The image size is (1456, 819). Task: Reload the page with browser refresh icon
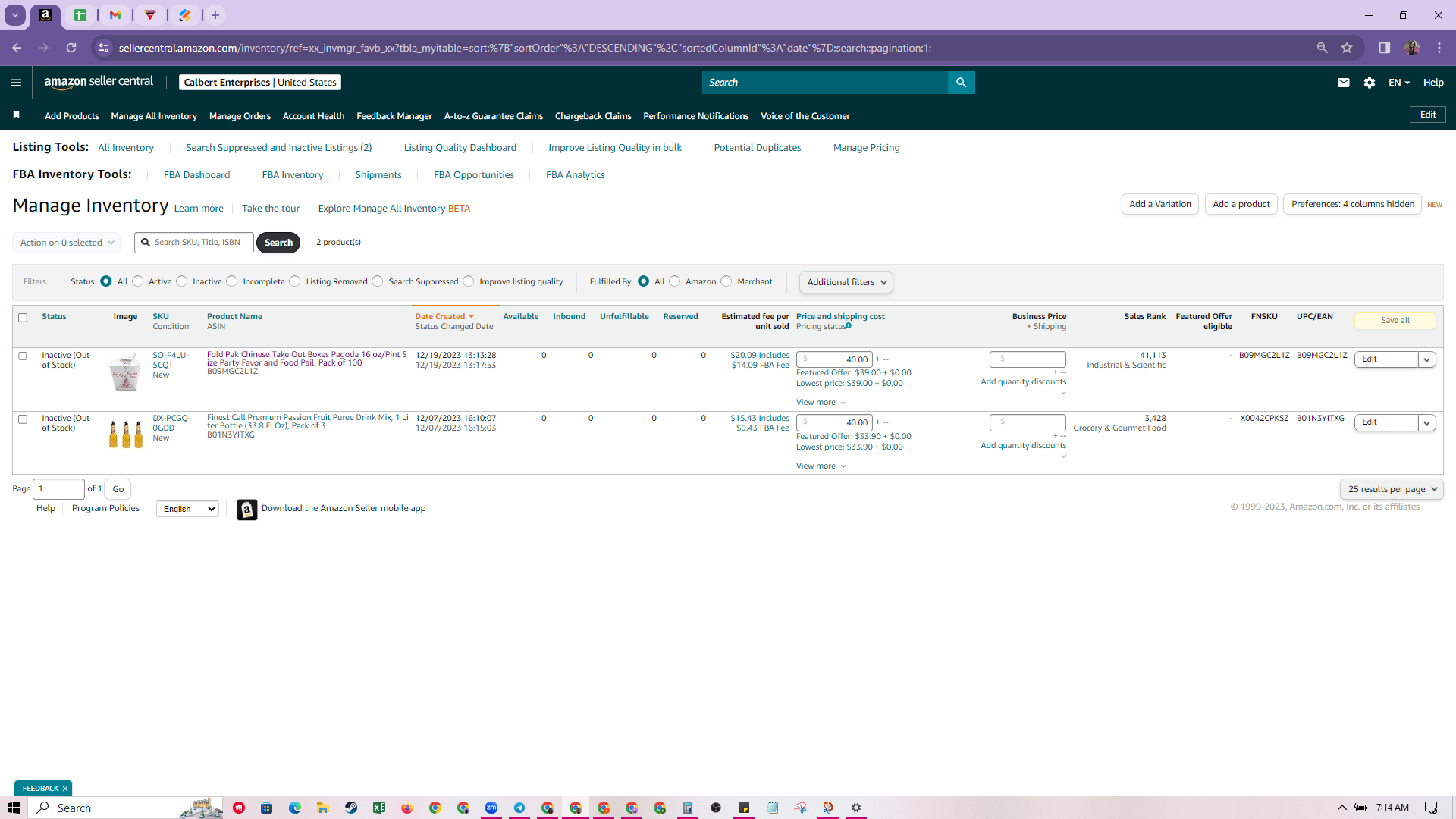[x=71, y=48]
